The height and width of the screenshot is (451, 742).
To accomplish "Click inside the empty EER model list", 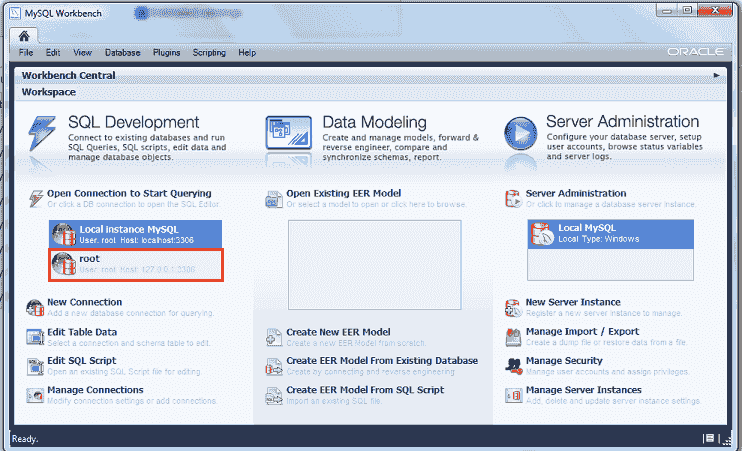I will pos(374,265).
